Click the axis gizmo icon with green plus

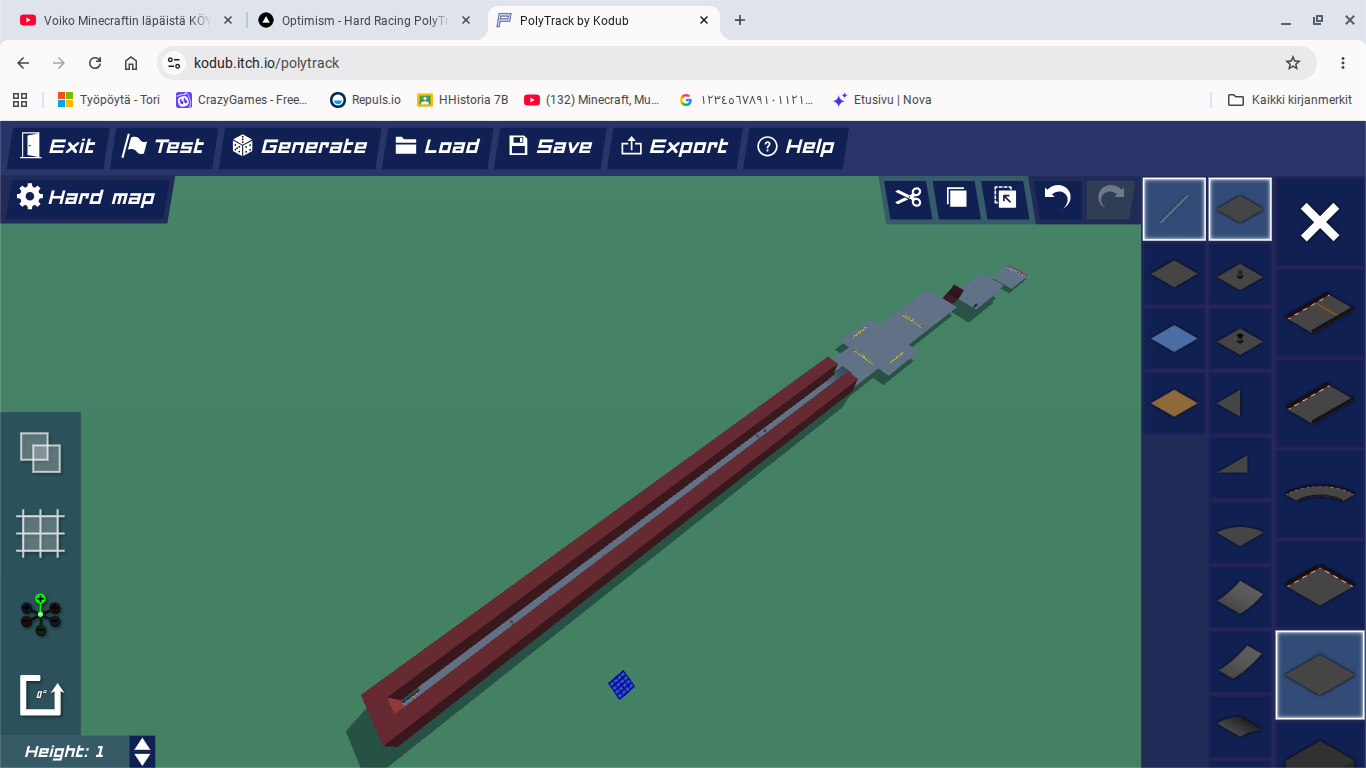[x=40, y=614]
